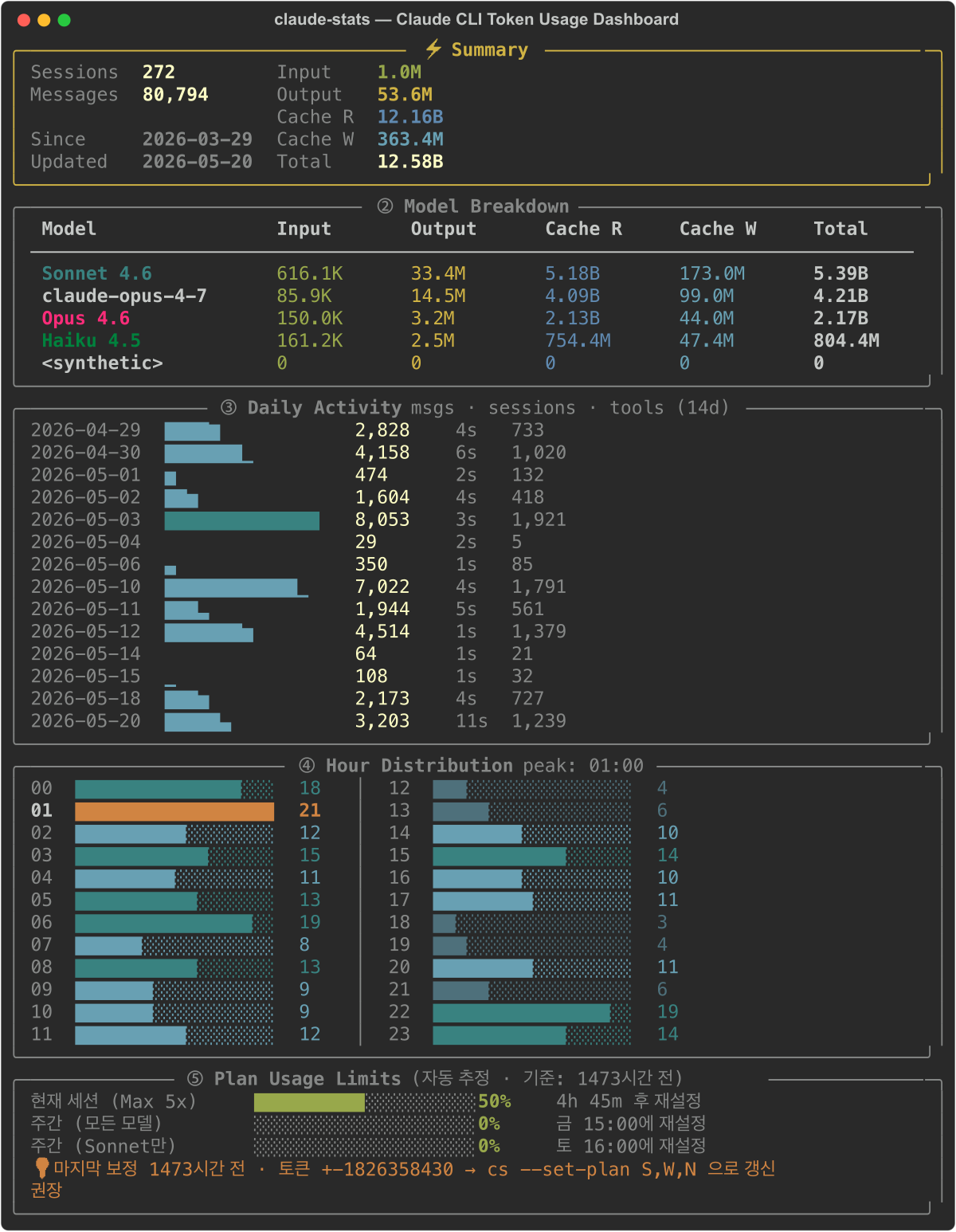Click the hour 23 count 14

[668, 1034]
